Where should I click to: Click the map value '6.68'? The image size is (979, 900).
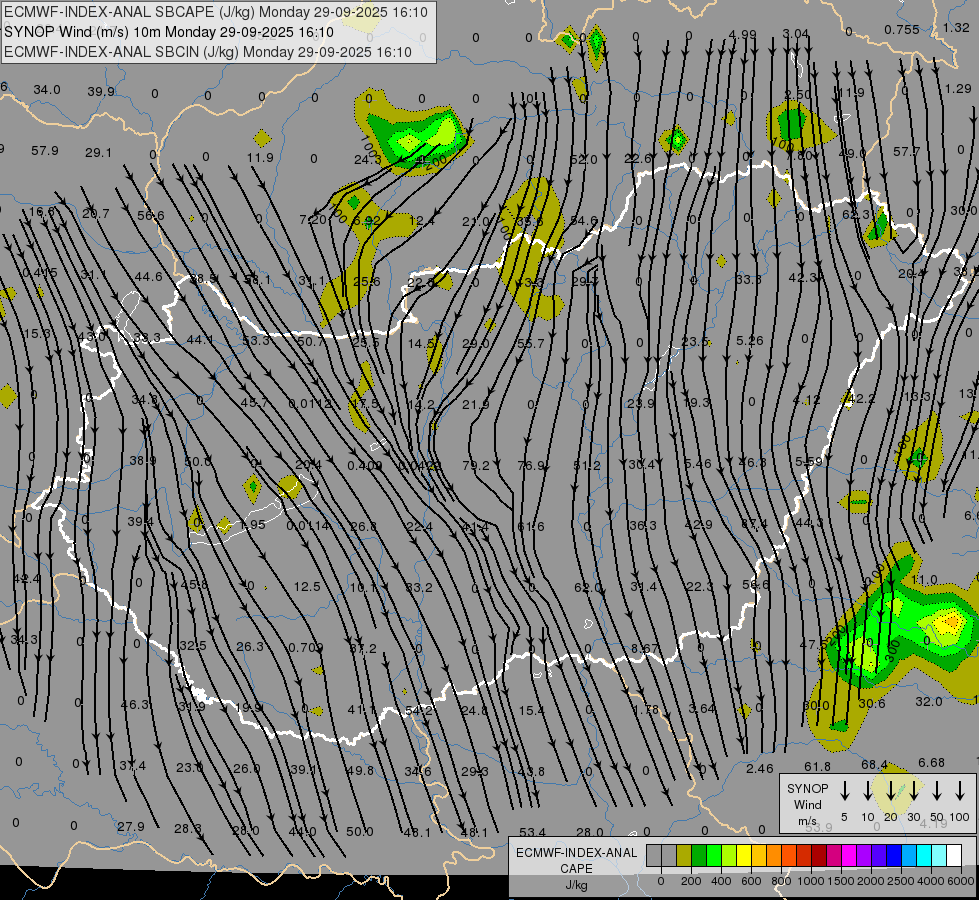(x=932, y=763)
